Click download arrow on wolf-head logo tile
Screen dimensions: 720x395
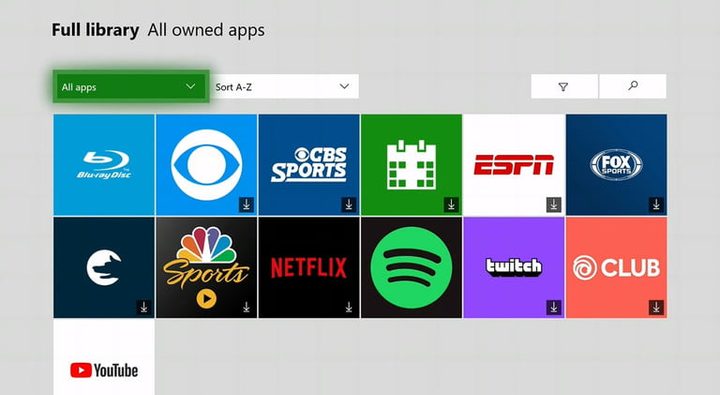(x=144, y=307)
